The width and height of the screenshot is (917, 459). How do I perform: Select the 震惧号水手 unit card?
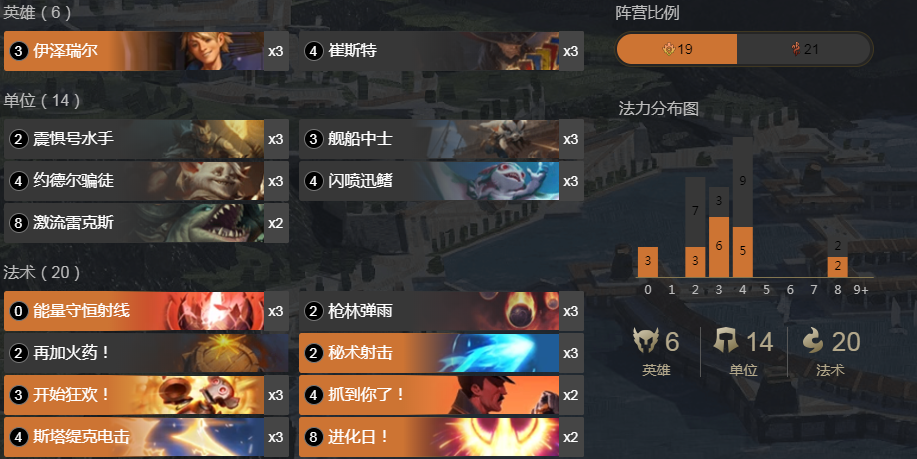click(146, 139)
